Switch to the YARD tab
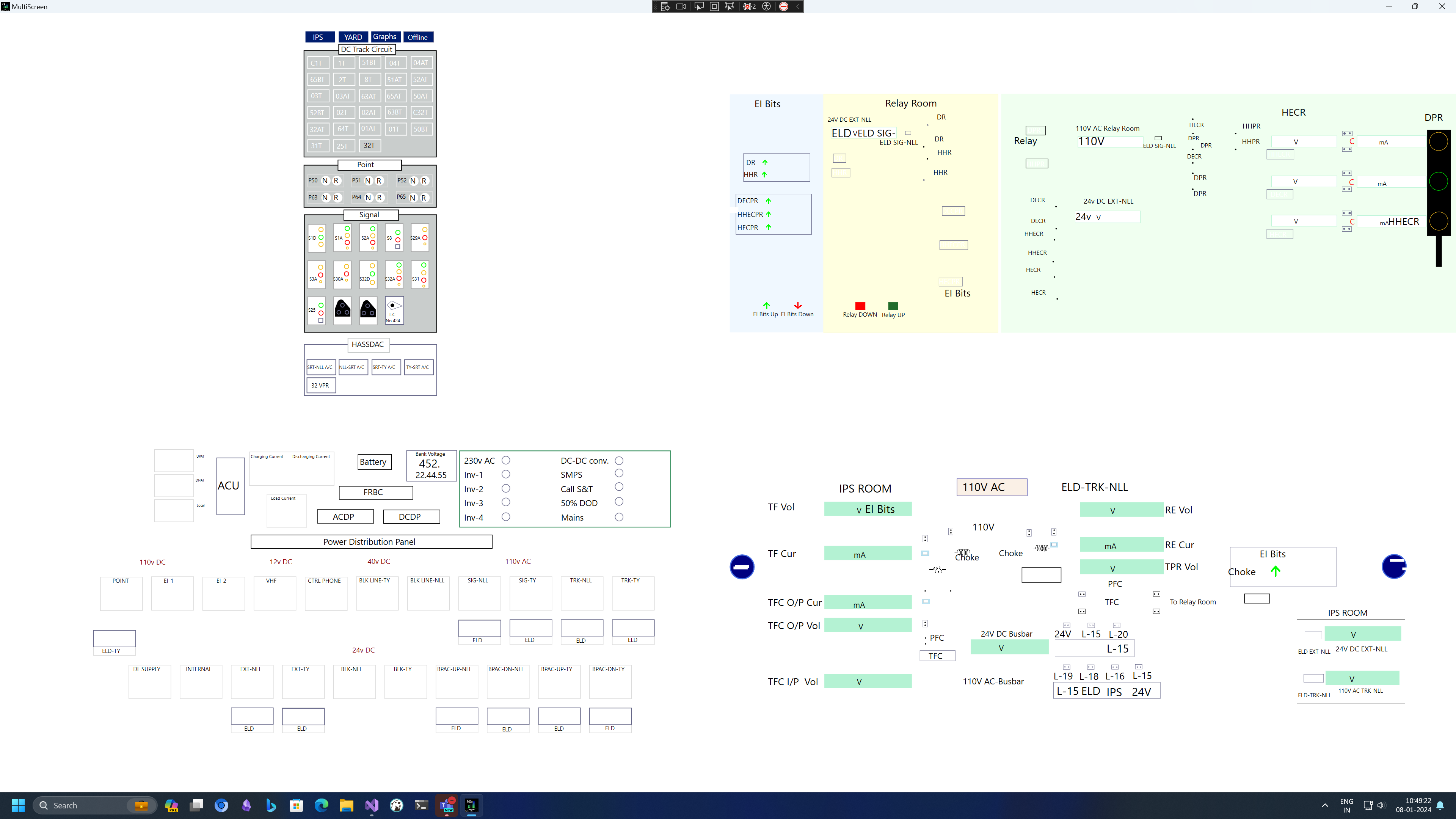1456x819 pixels. [353, 37]
